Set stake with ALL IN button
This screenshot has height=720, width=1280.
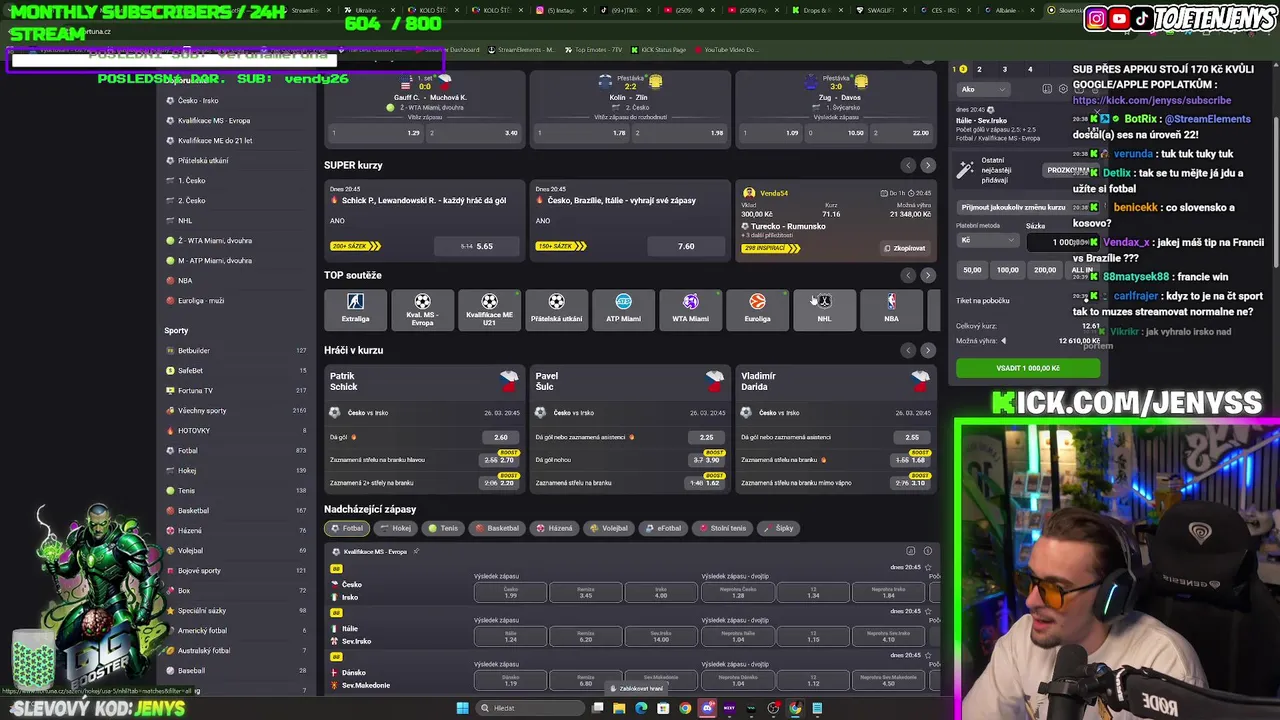pyautogui.click(x=1082, y=270)
